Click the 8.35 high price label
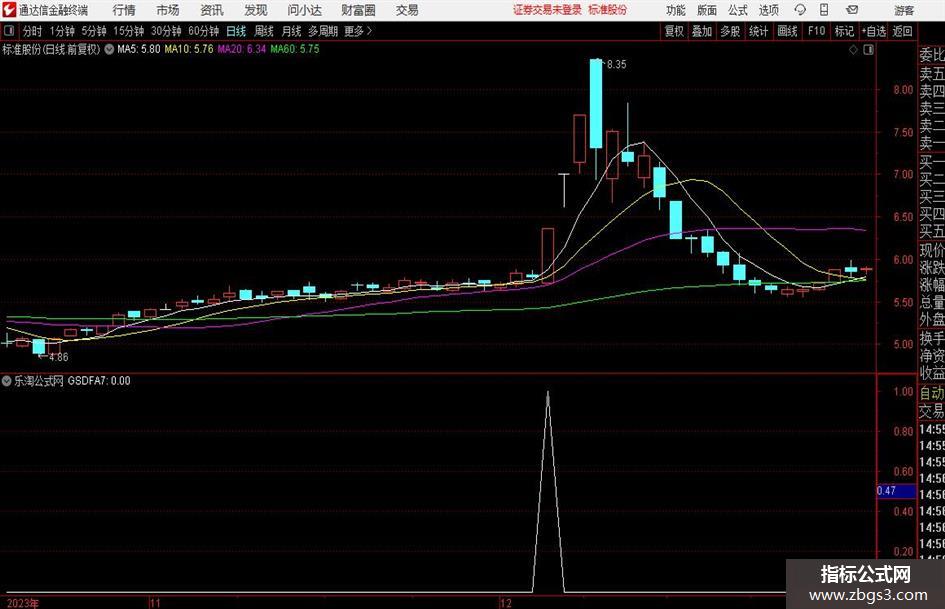The width and height of the screenshot is (945, 609). [617, 65]
